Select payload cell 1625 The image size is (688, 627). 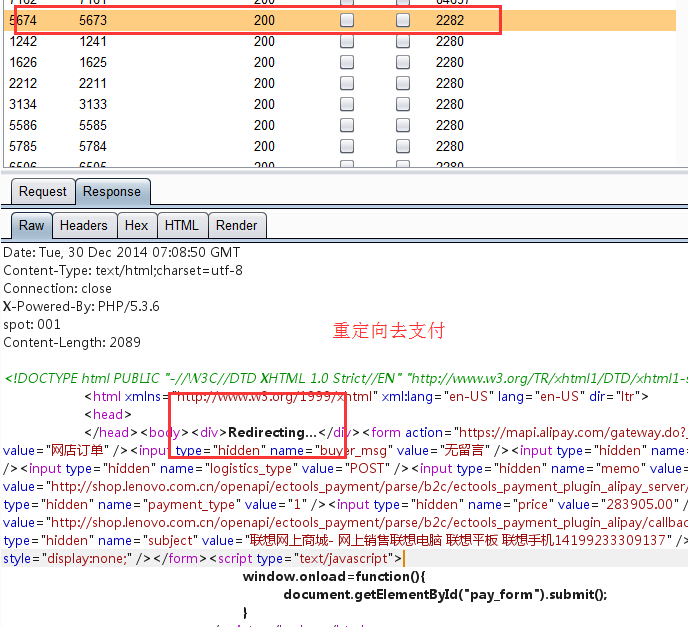pos(93,62)
